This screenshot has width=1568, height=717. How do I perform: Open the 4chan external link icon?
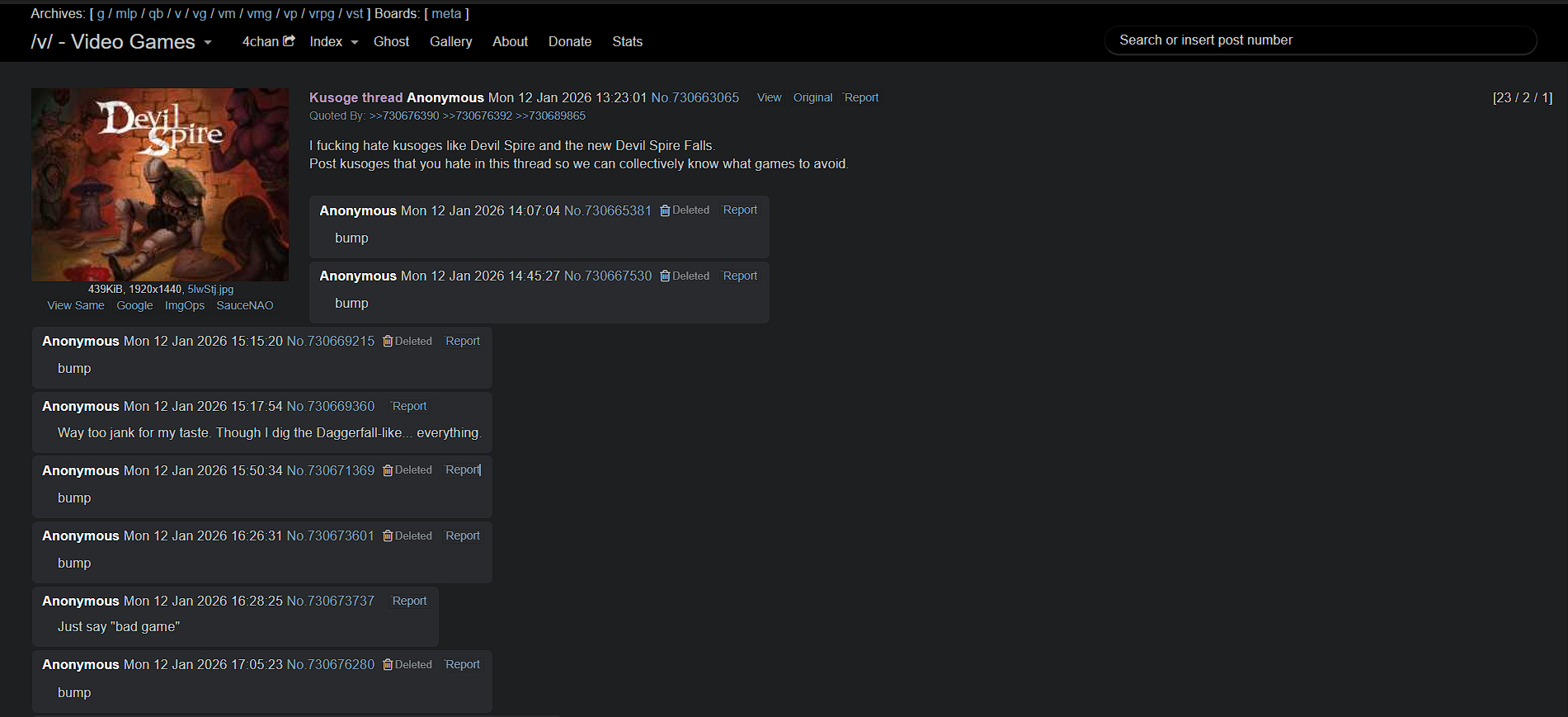click(289, 41)
